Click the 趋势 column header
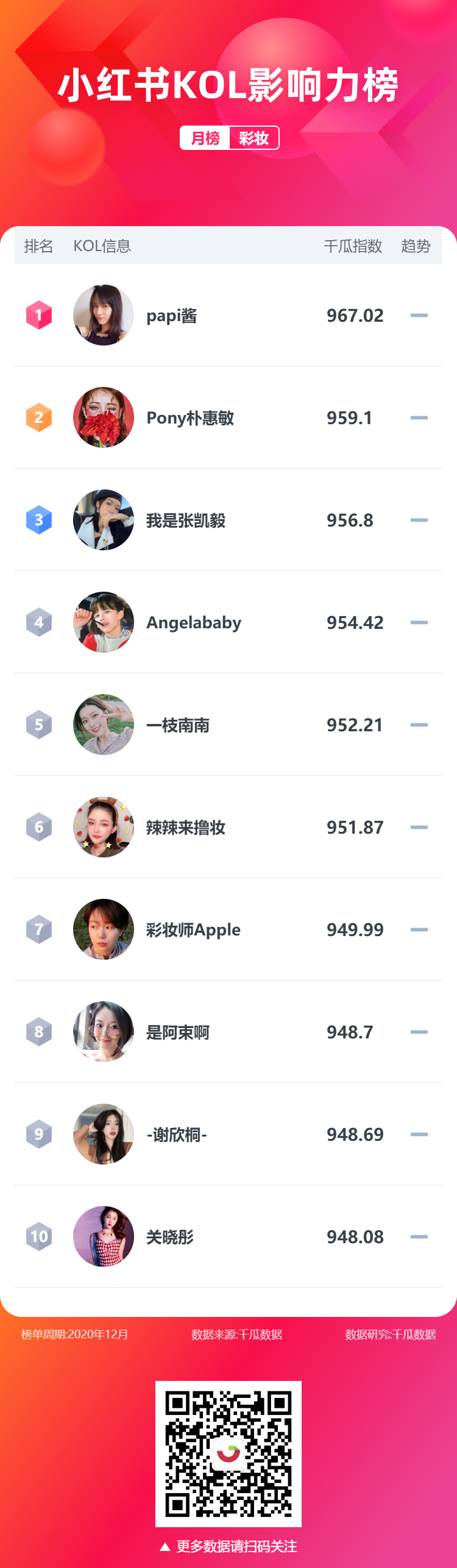Image resolution: width=457 pixels, height=1568 pixels. click(416, 246)
